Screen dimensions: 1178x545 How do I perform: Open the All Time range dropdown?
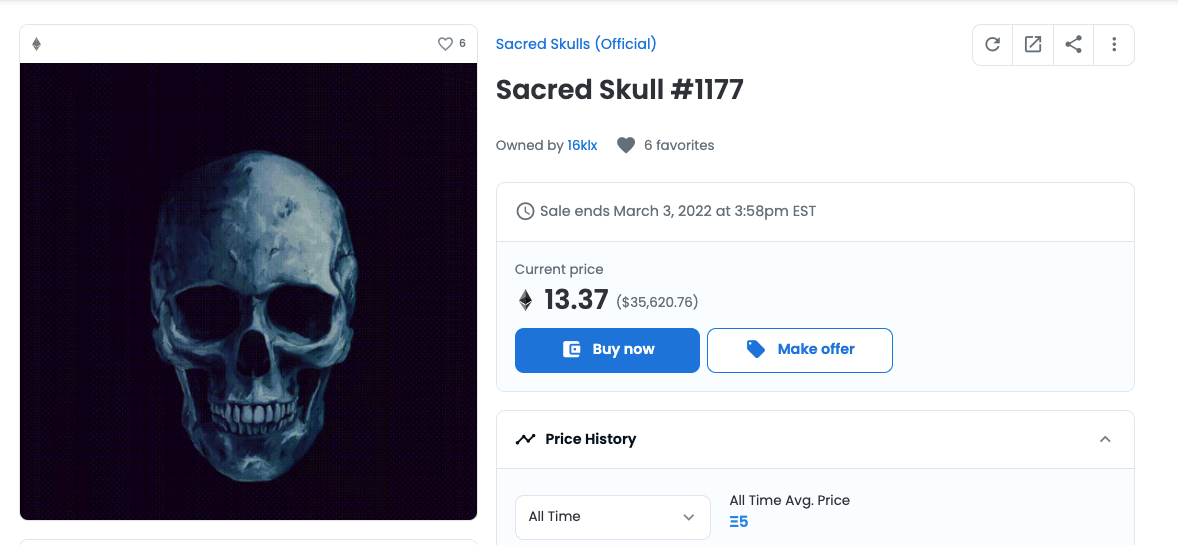point(612,517)
